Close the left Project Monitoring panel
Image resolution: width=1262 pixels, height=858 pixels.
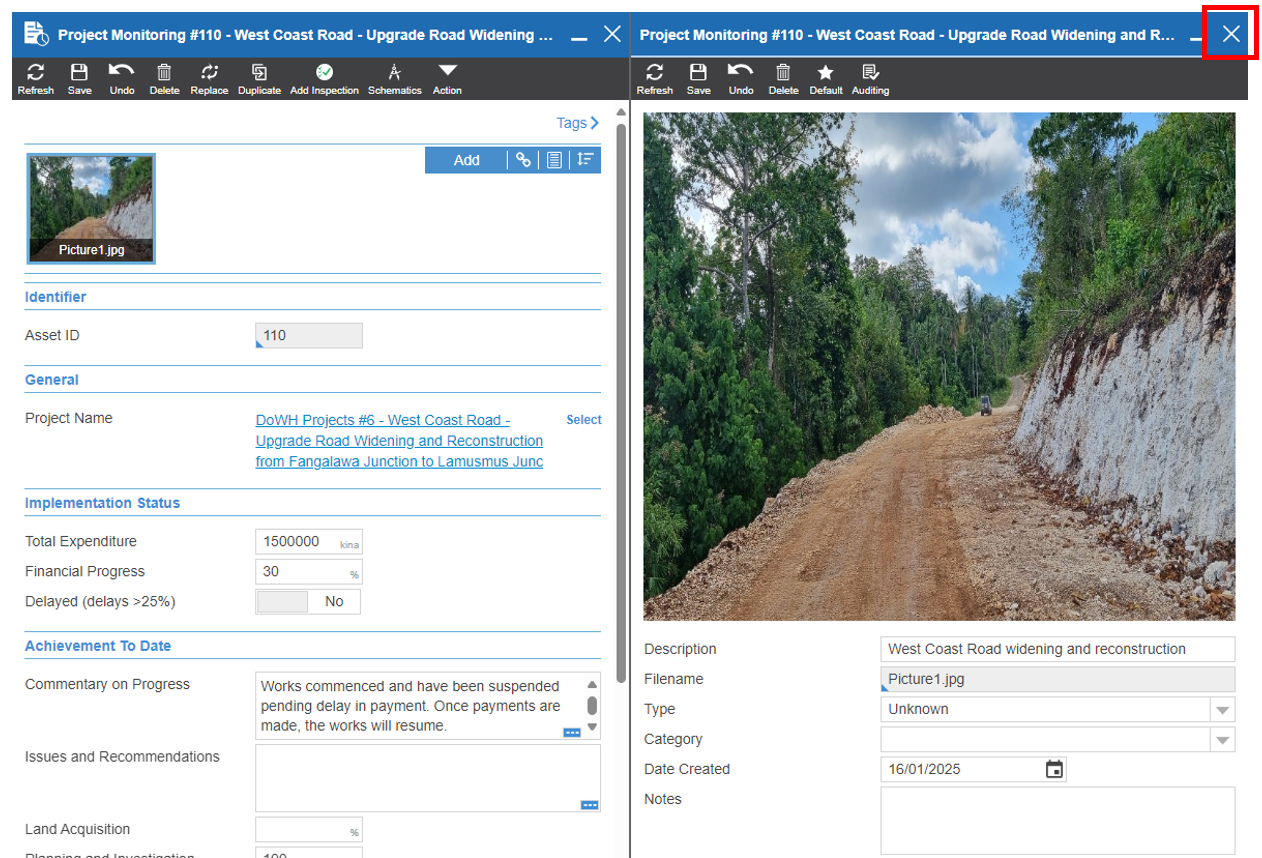click(613, 34)
